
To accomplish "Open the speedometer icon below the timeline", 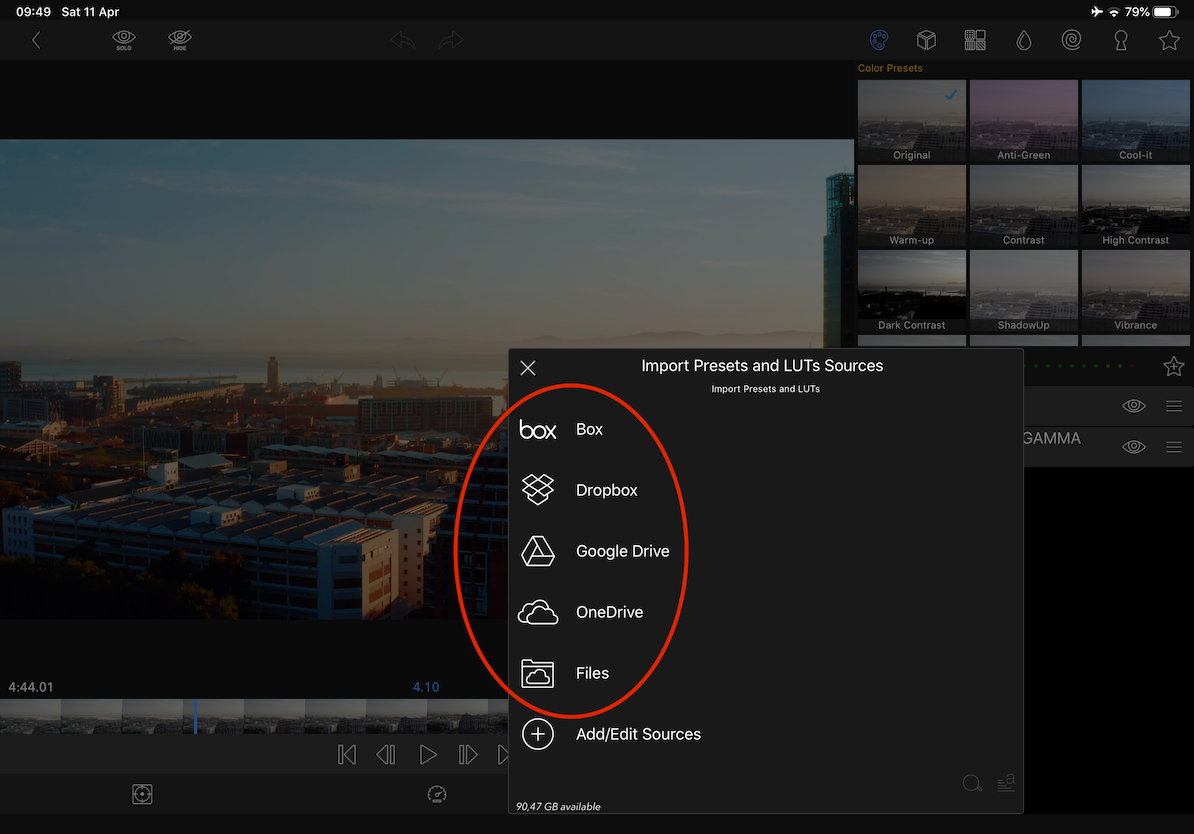I will point(436,794).
